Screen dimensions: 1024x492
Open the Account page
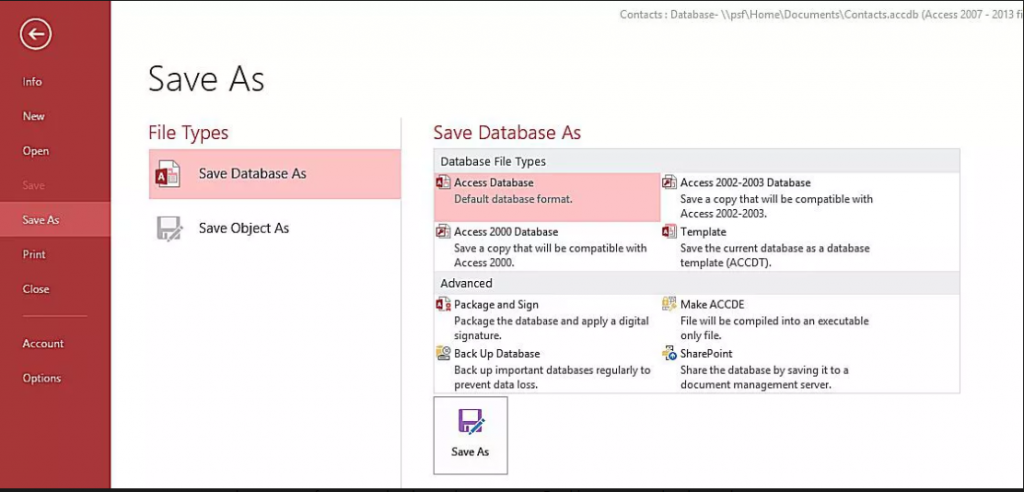click(43, 344)
